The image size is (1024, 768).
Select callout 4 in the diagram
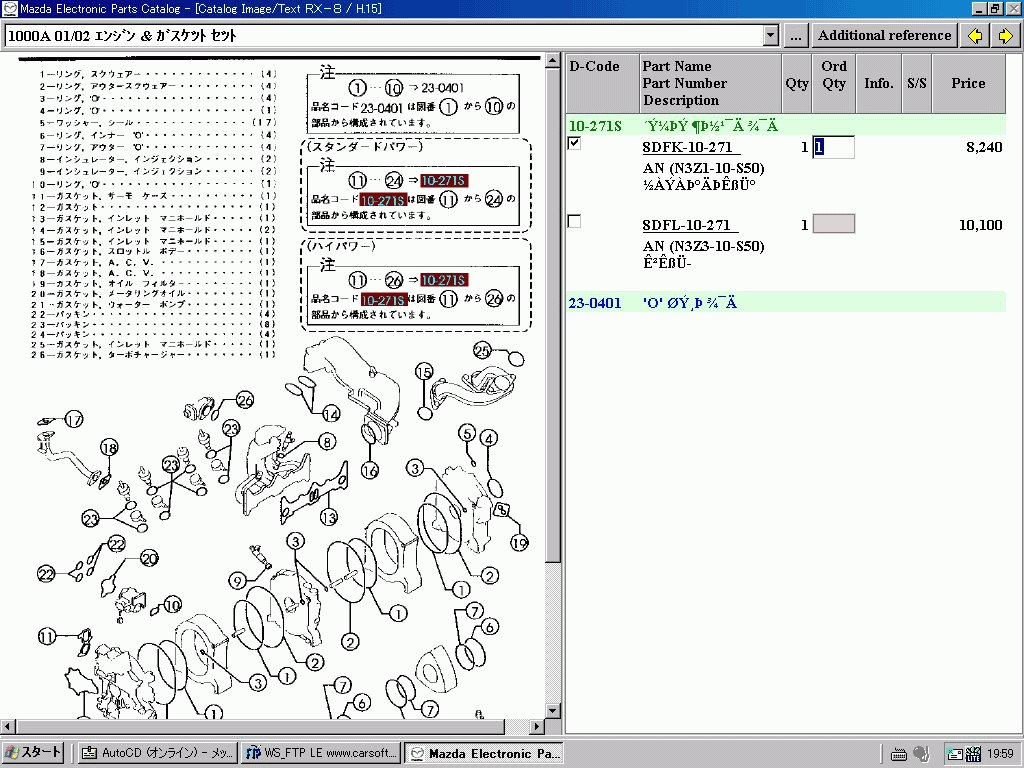(x=489, y=438)
